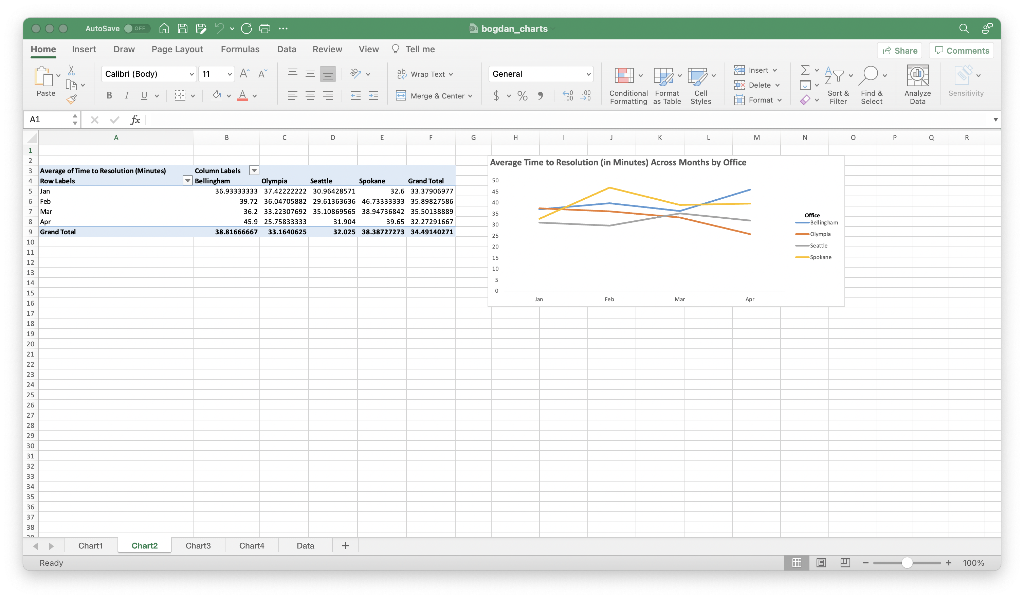Increase decimal places

click(x=568, y=96)
